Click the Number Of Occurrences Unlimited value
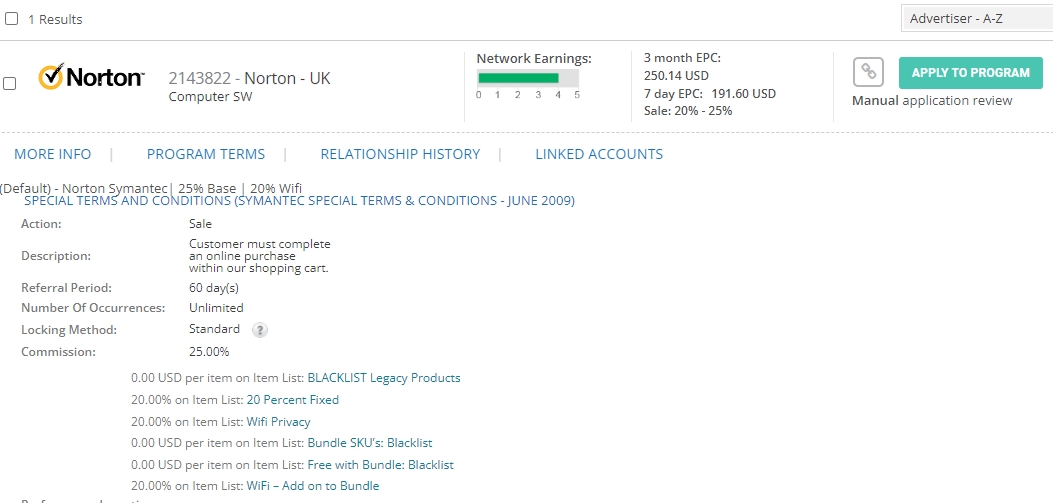The image size is (1053, 503). coord(216,308)
